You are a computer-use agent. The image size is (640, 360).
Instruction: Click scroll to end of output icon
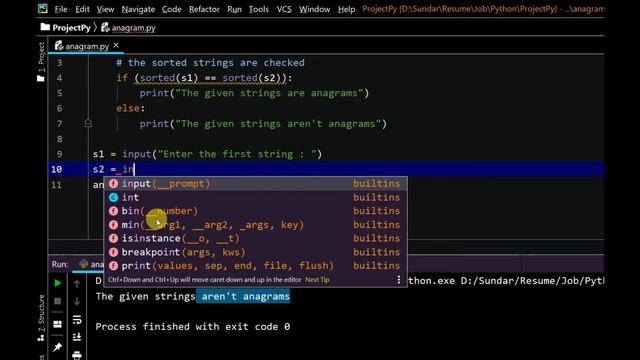(77, 337)
